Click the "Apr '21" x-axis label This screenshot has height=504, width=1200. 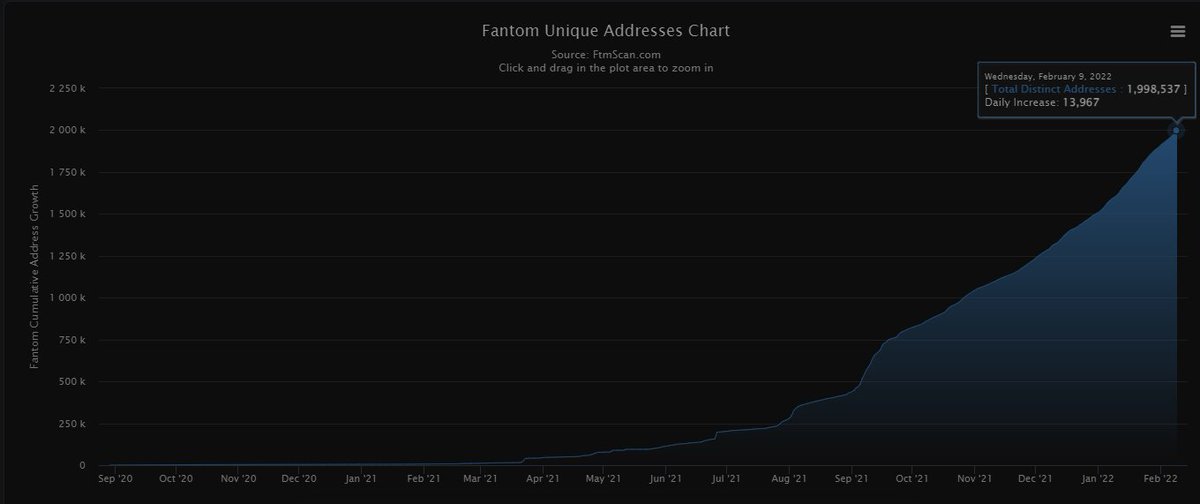click(x=541, y=481)
